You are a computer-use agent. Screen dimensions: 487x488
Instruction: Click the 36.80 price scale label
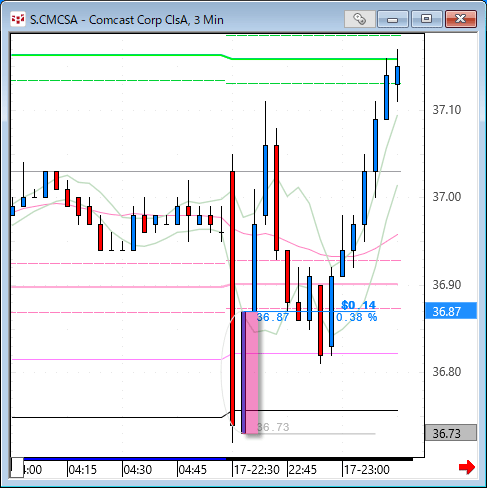(446, 371)
